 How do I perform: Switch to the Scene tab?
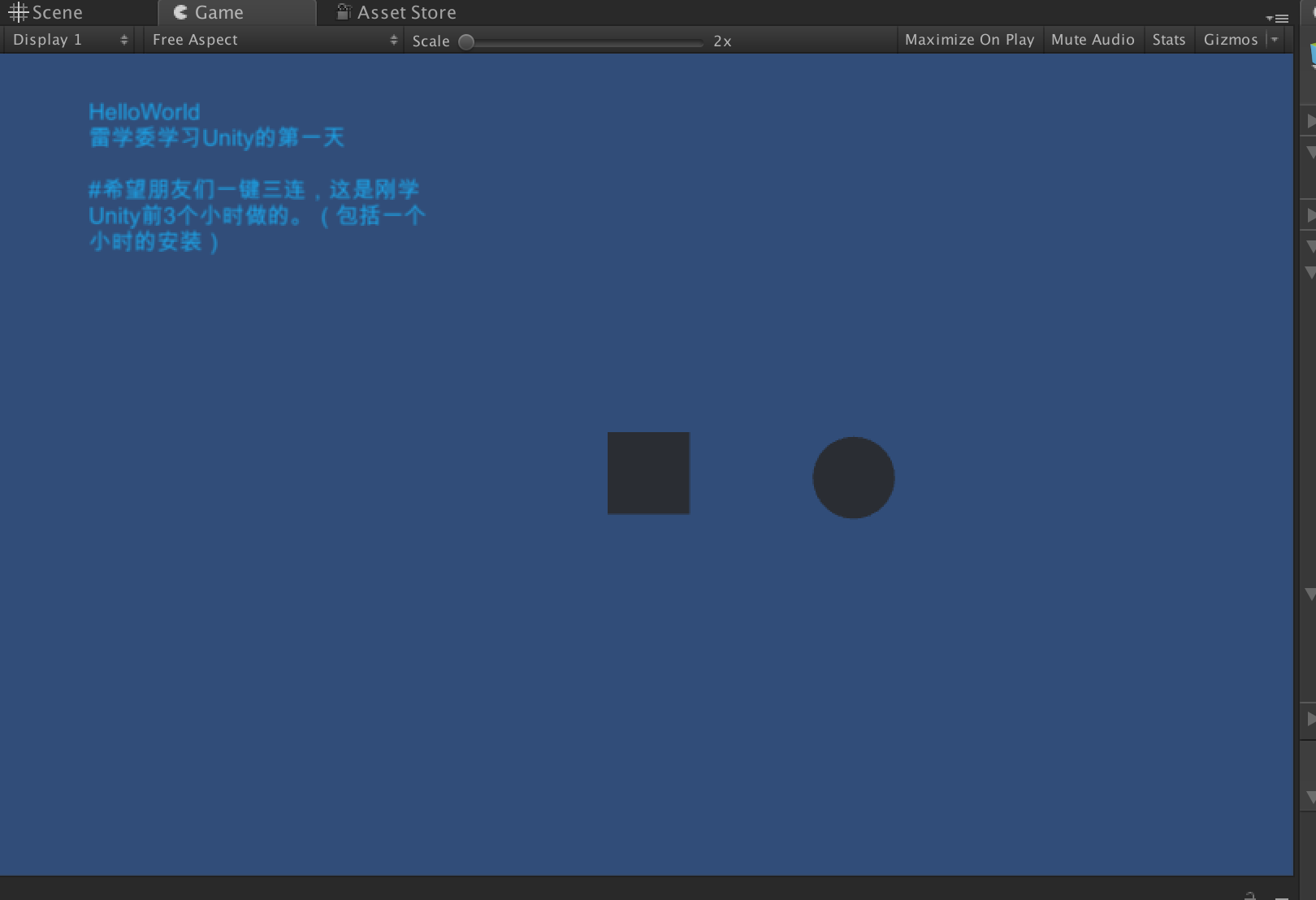pyautogui.click(x=46, y=13)
